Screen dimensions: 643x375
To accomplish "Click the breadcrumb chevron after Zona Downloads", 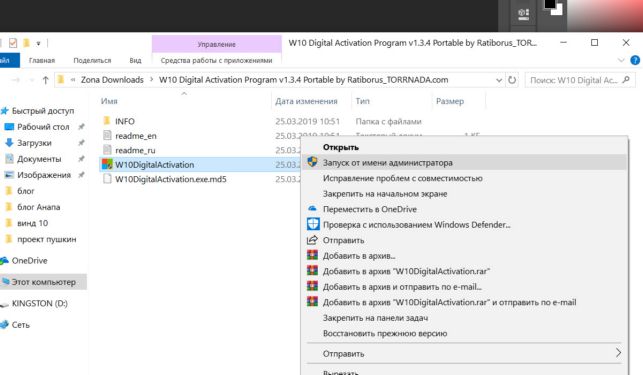I will point(151,80).
